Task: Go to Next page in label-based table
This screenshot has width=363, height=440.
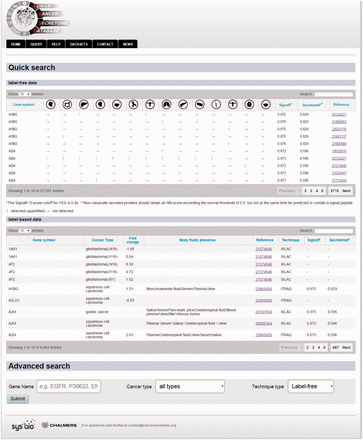Action: pos(346,347)
